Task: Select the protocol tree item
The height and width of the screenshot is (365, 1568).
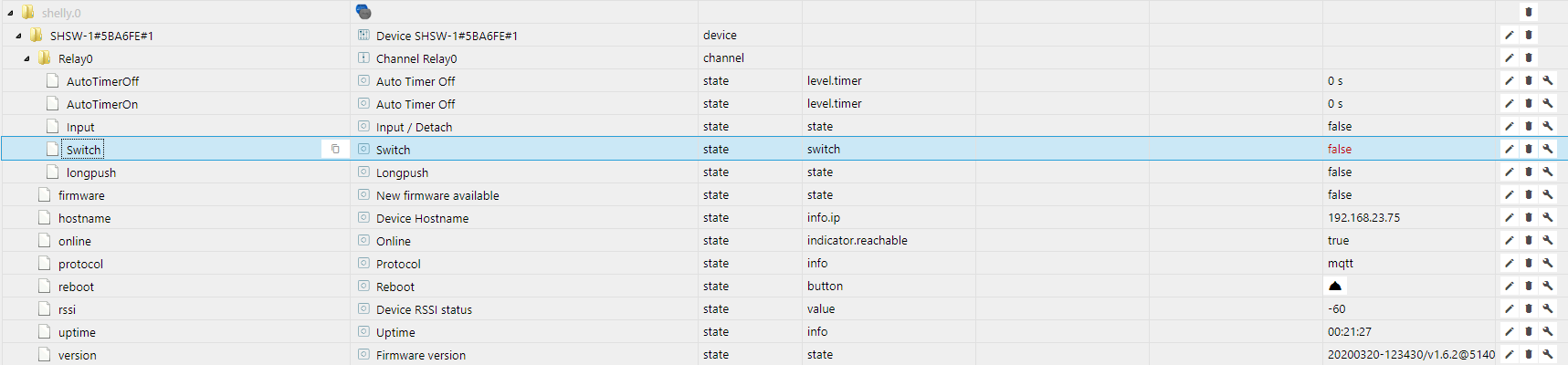Action: (x=80, y=264)
